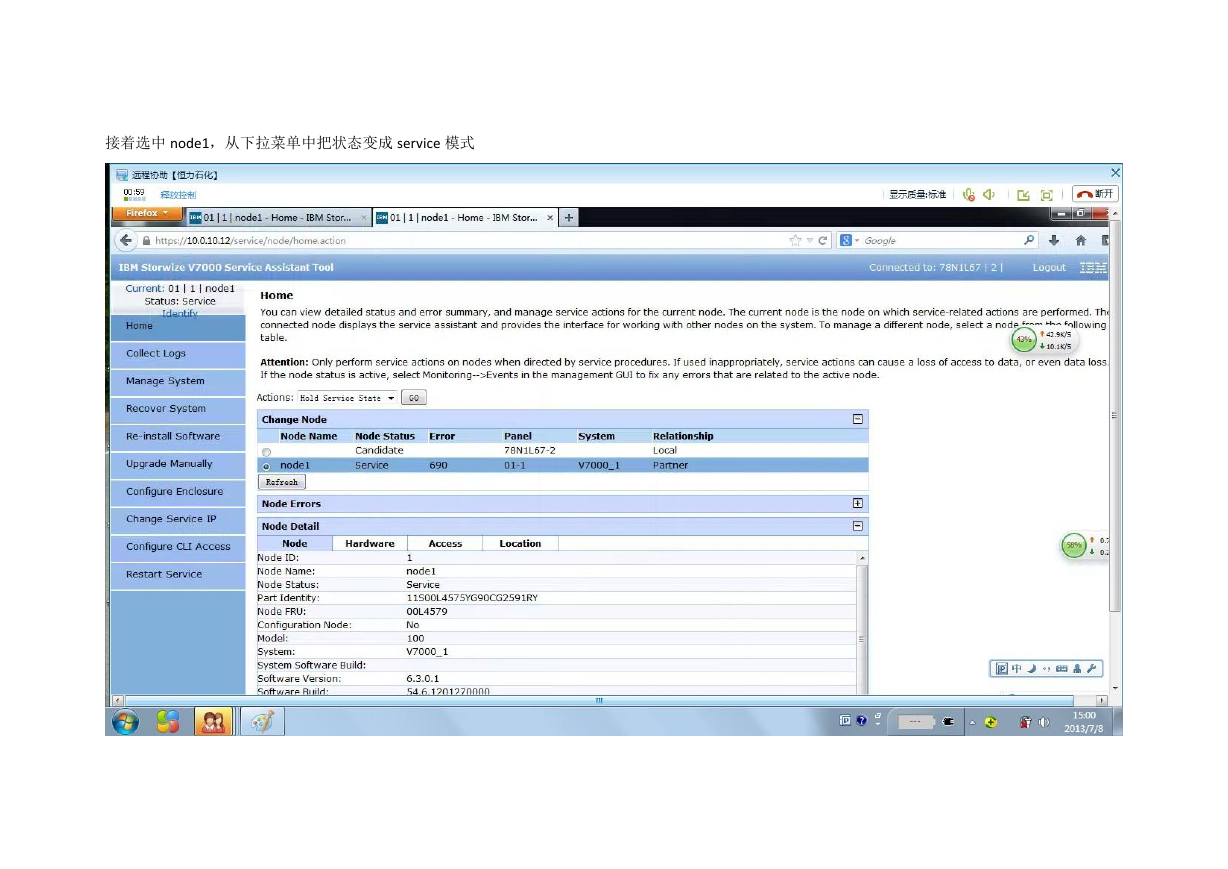Click the taskbar help question mark icon
Screen dimensions: 1228x869
(x=862, y=720)
